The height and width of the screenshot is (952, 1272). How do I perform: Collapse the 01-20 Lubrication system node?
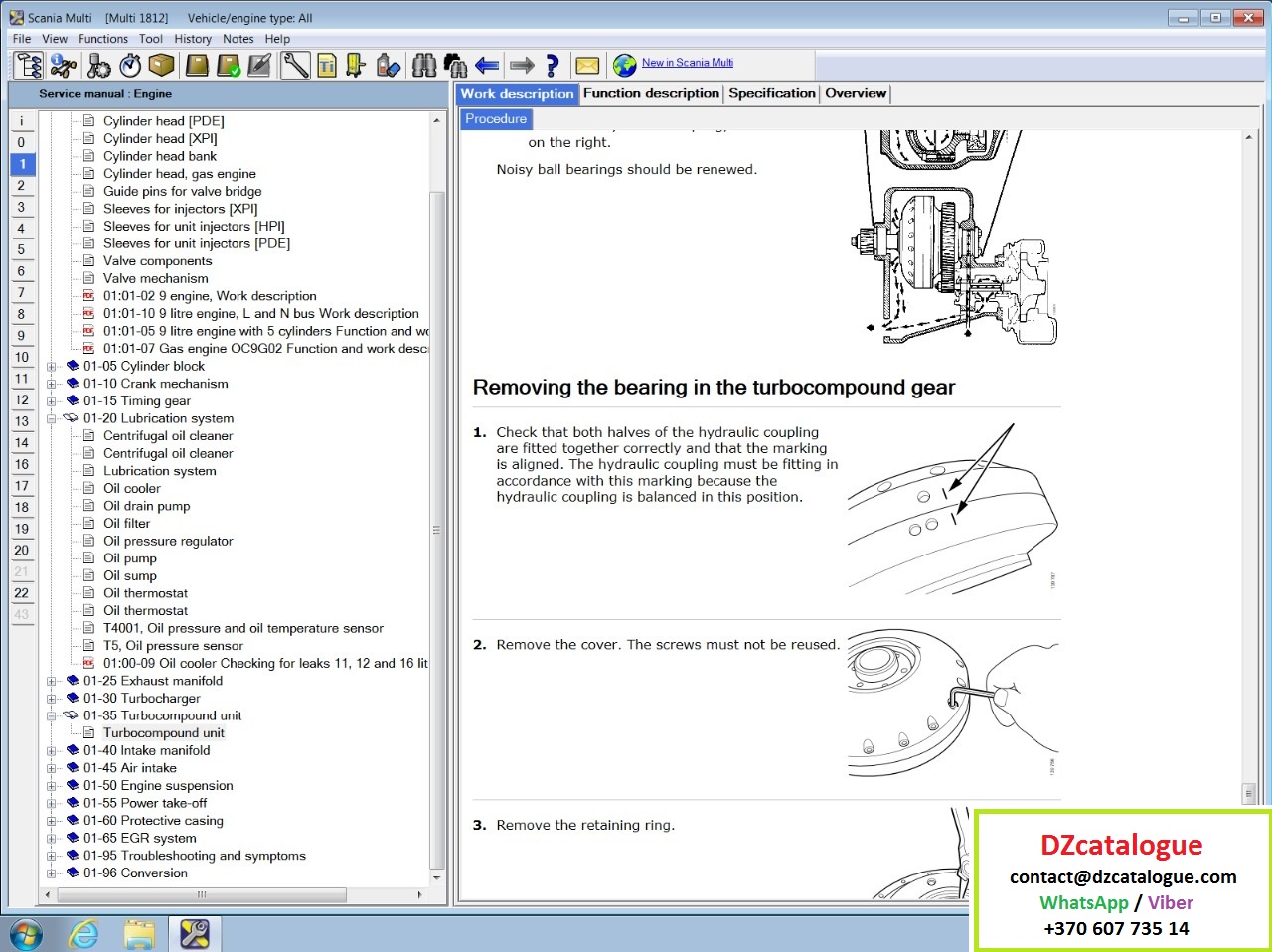52,418
